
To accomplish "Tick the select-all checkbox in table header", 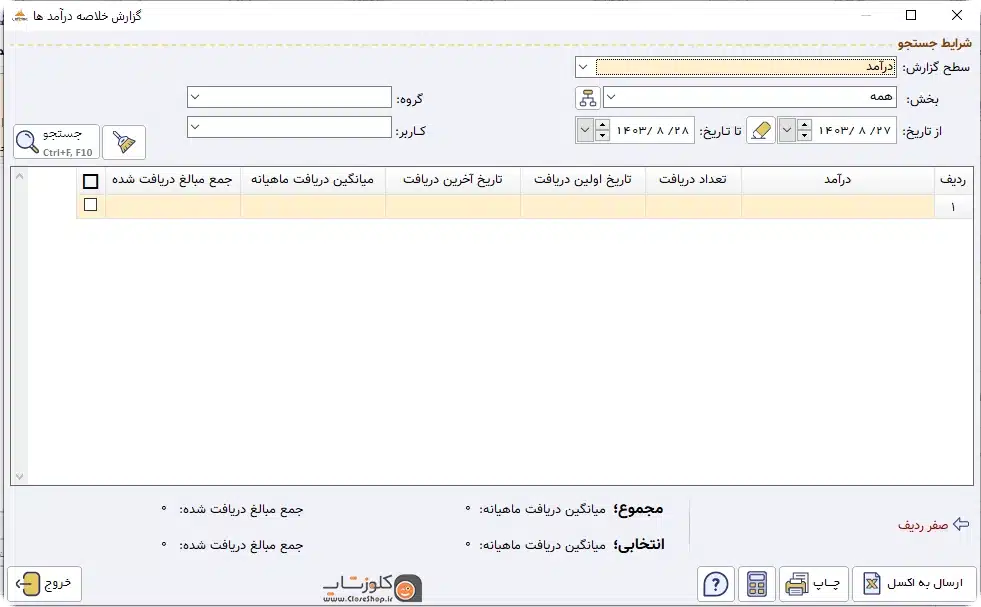I will pos(91,181).
